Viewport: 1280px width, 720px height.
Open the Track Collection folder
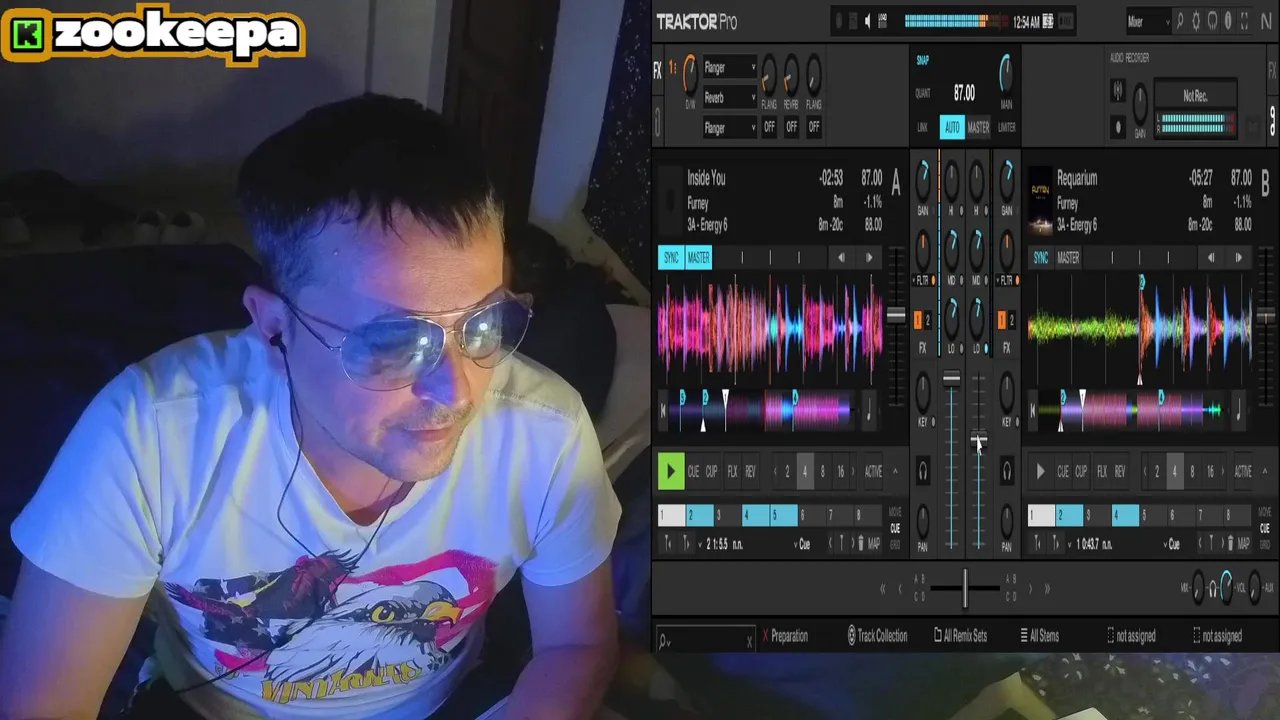(877, 636)
